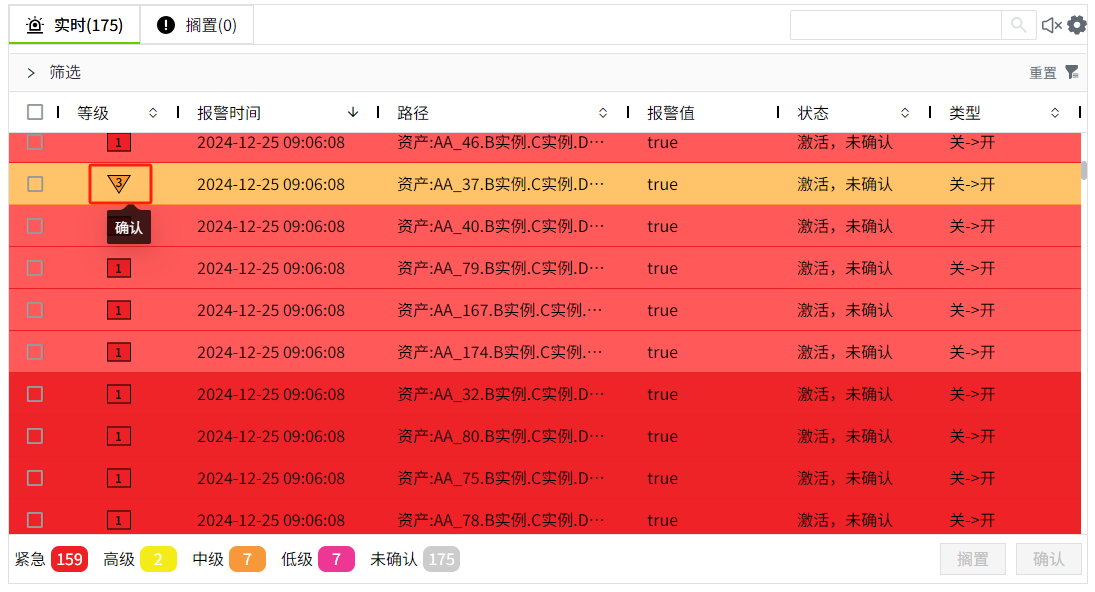This screenshot has width=1095, height=592.
Task: Check the AA_37 row checkbox
Action: (35, 184)
